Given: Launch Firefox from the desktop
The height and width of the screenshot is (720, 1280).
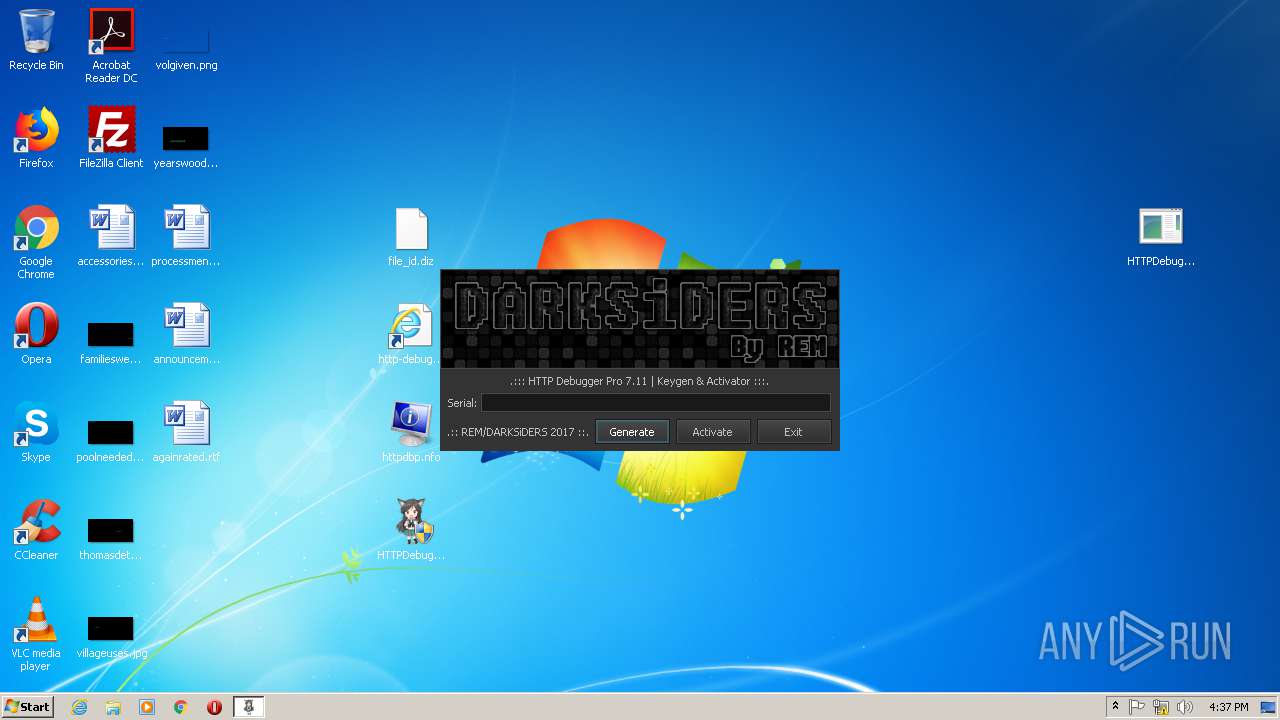Looking at the screenshot, I should pyautogui.click(x=36, y=139).
